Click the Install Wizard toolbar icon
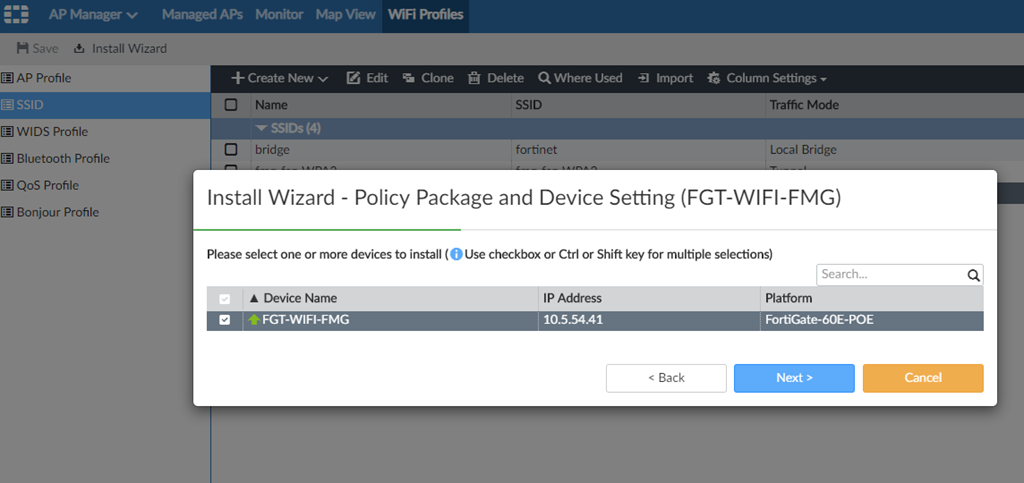This screenshot has width=1024, height=483. point(79,48)
